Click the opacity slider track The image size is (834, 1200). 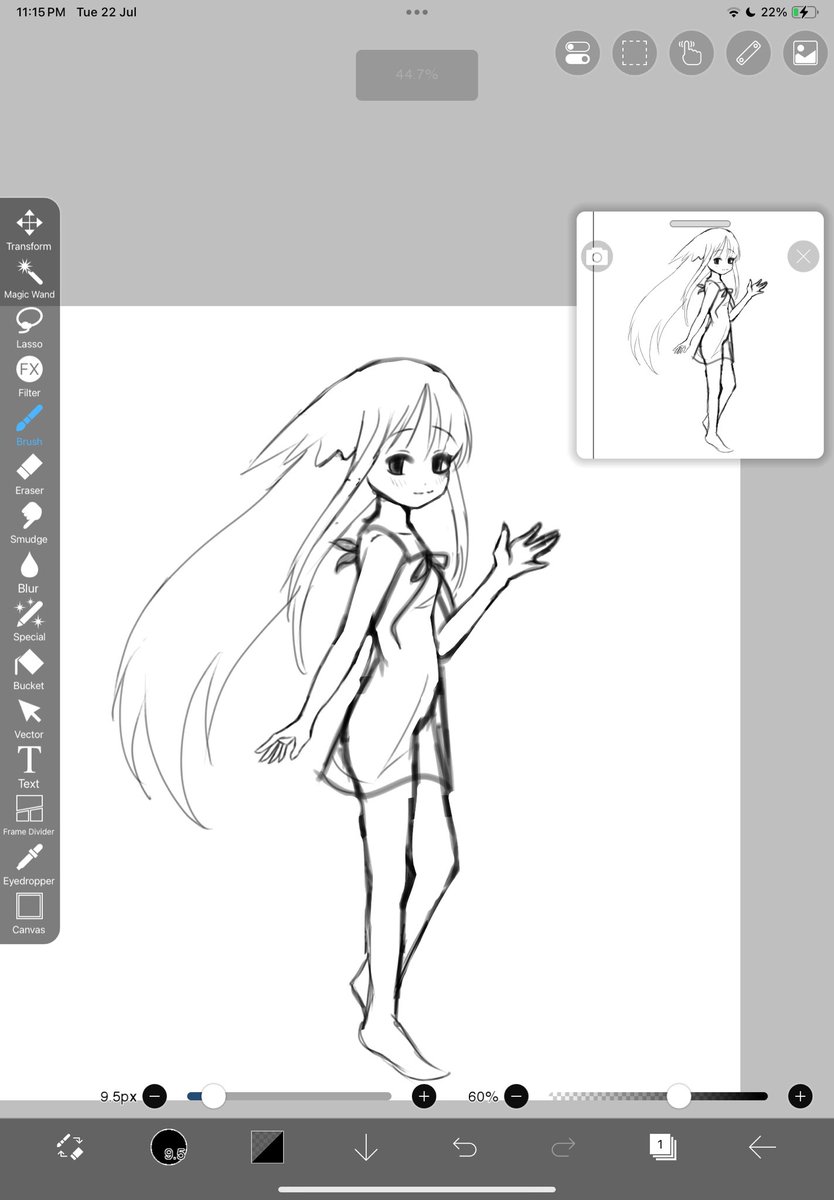pyautogui.click(x=658, y=1096)
